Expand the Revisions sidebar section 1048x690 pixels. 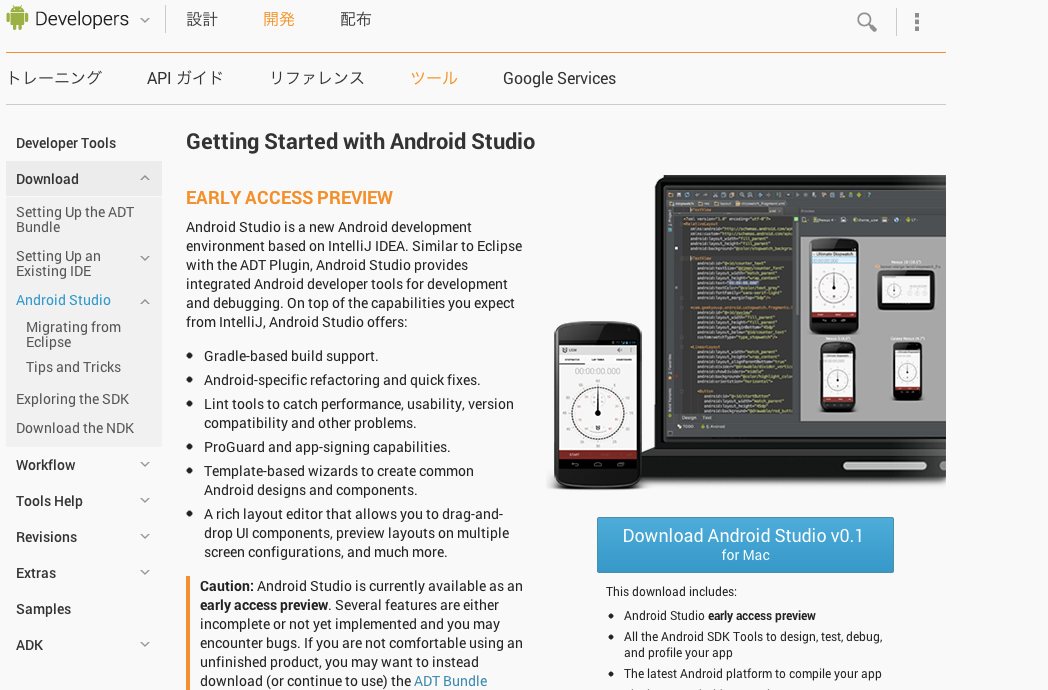pos(145,537)
